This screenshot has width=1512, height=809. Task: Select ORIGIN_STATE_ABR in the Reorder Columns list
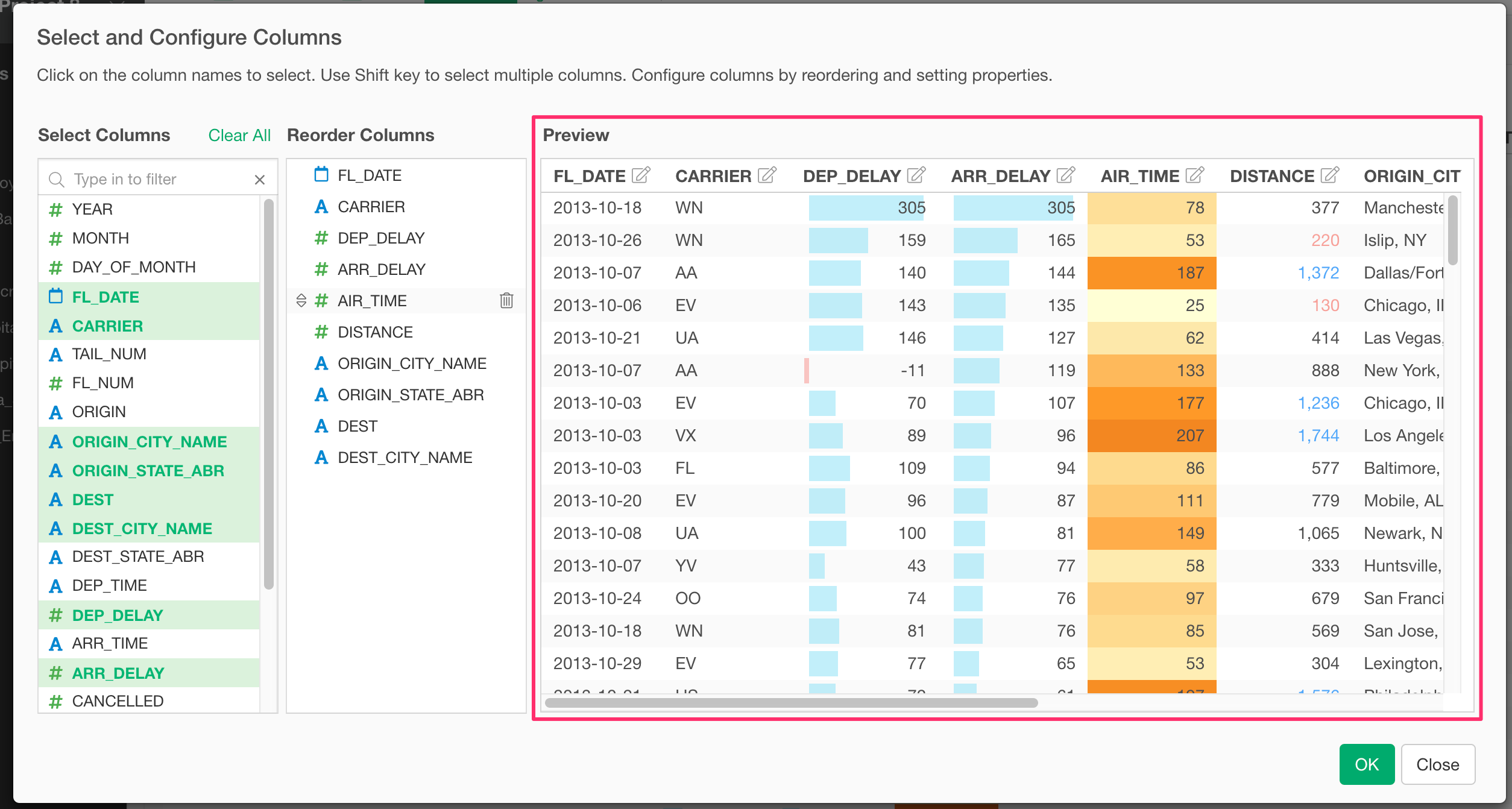pos(411,395)
